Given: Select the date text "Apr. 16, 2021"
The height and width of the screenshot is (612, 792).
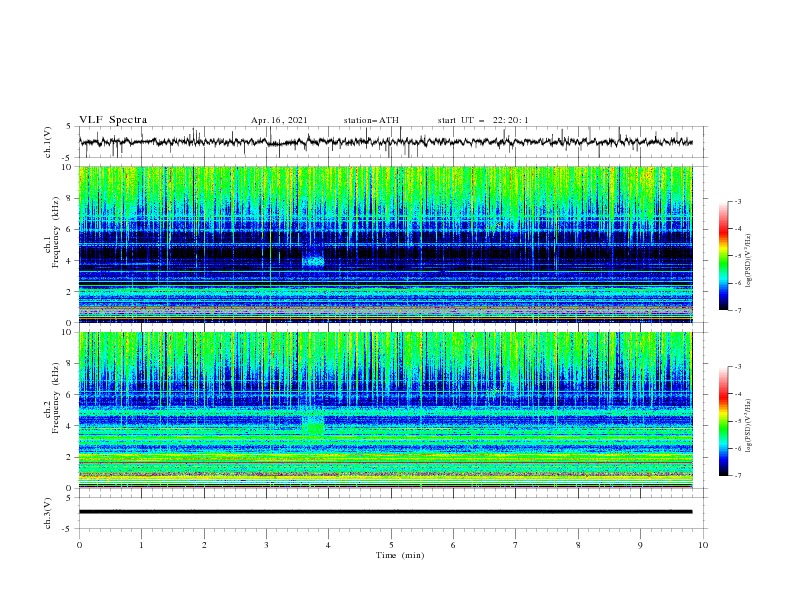Looking at the screenshot, I should [x=279, y=120].
